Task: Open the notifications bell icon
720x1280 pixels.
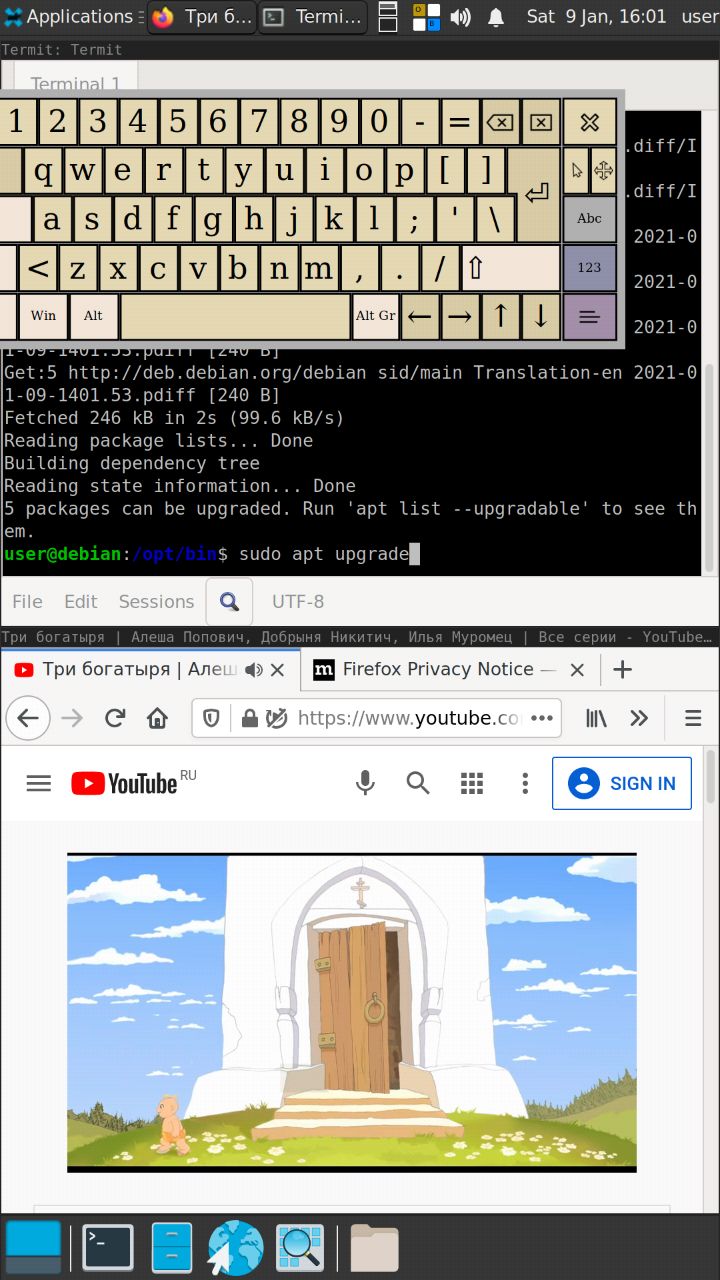Action: coord(496,17)
